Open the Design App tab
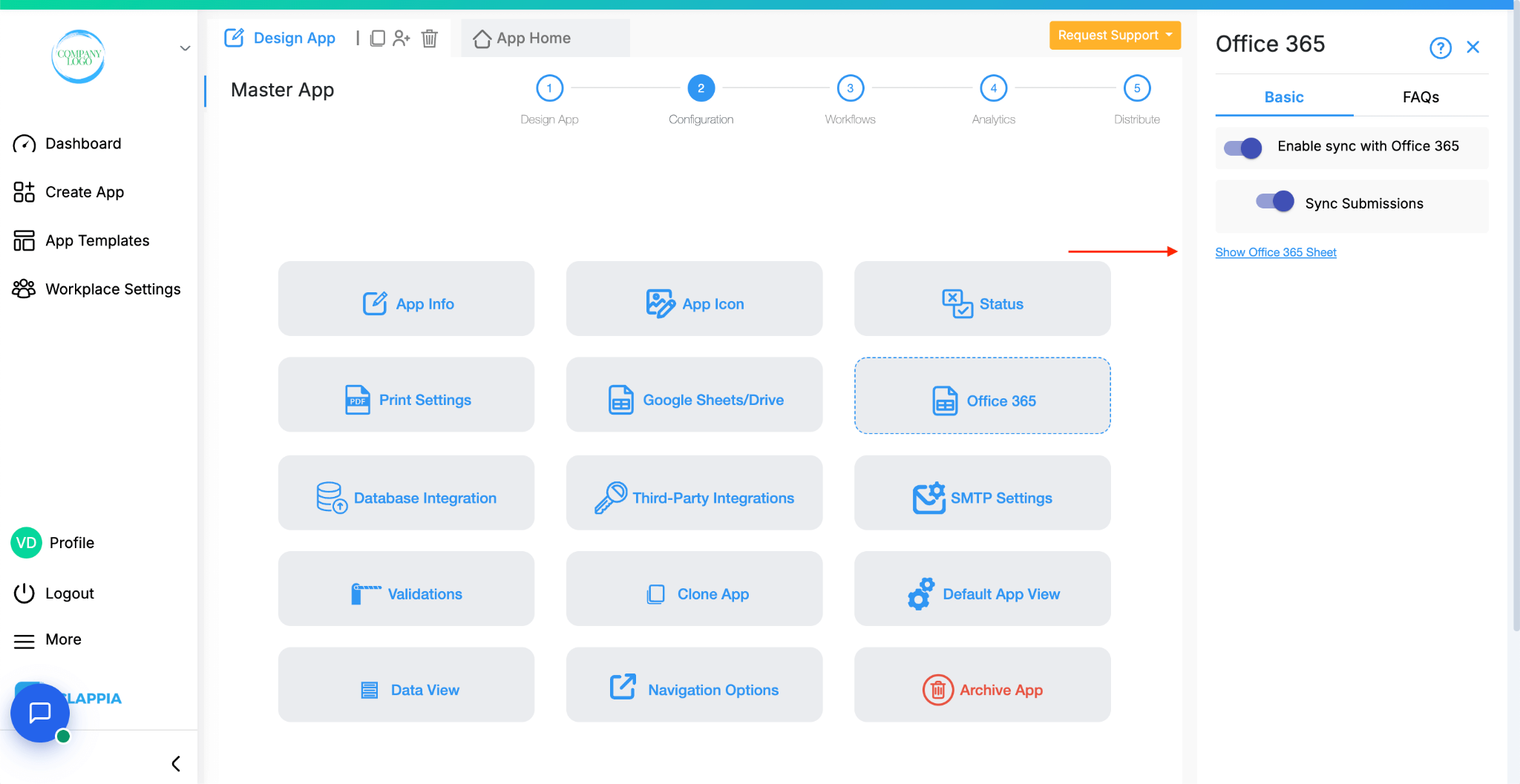The width and height of the screenshot is (1520, 784). (x=280, y=38)
